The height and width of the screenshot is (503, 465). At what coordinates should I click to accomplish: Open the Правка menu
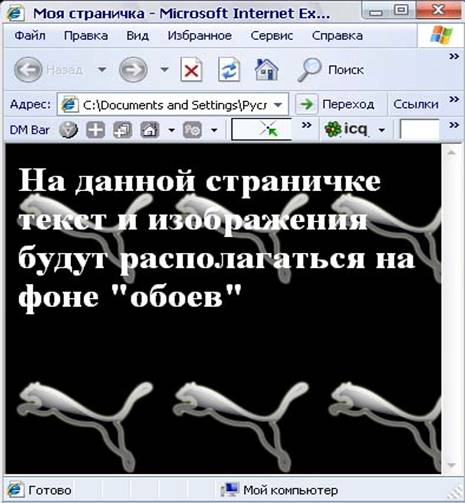tap(86, 35)
